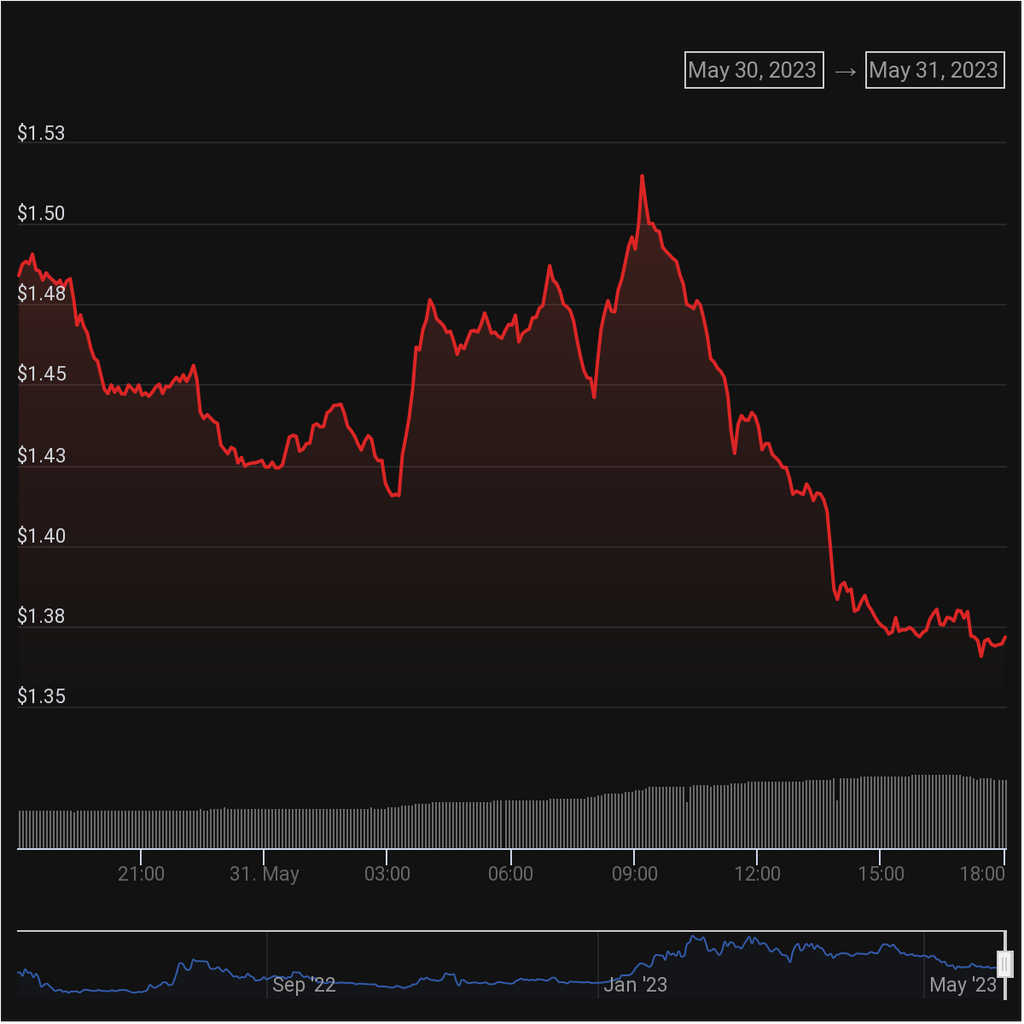Click the 06:00 time axis label
1024x1024 pixels.
pyautogui.click(x=511, y=874)
